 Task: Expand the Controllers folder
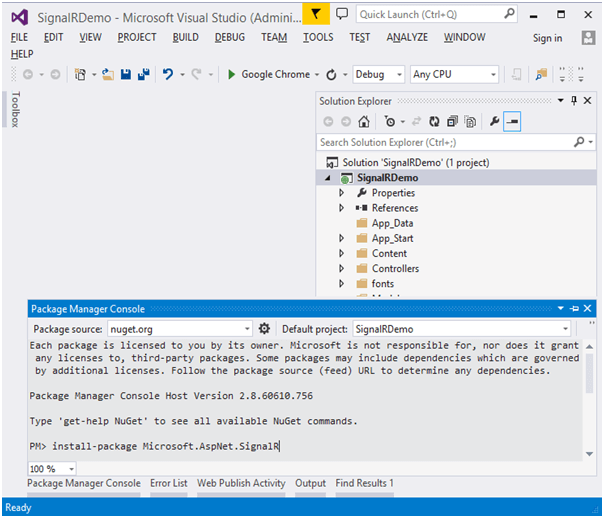click(341, 268)
